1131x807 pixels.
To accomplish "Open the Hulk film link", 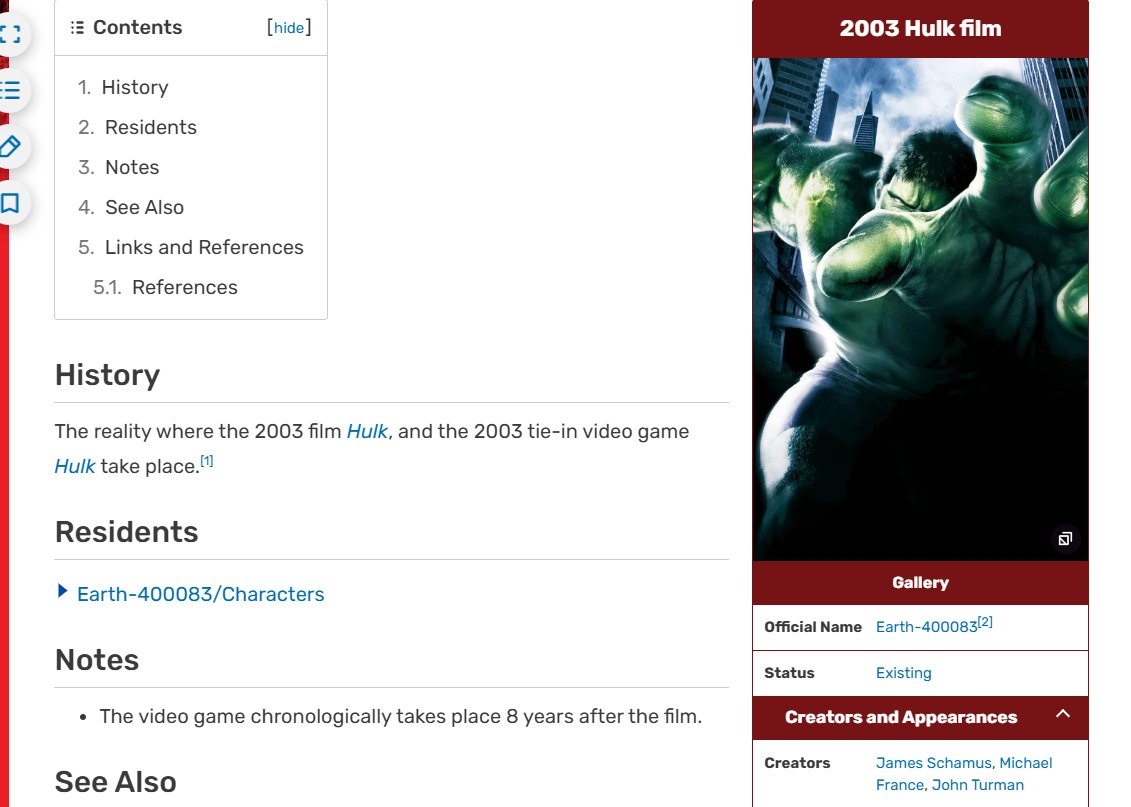I will [x=367, y=431].
